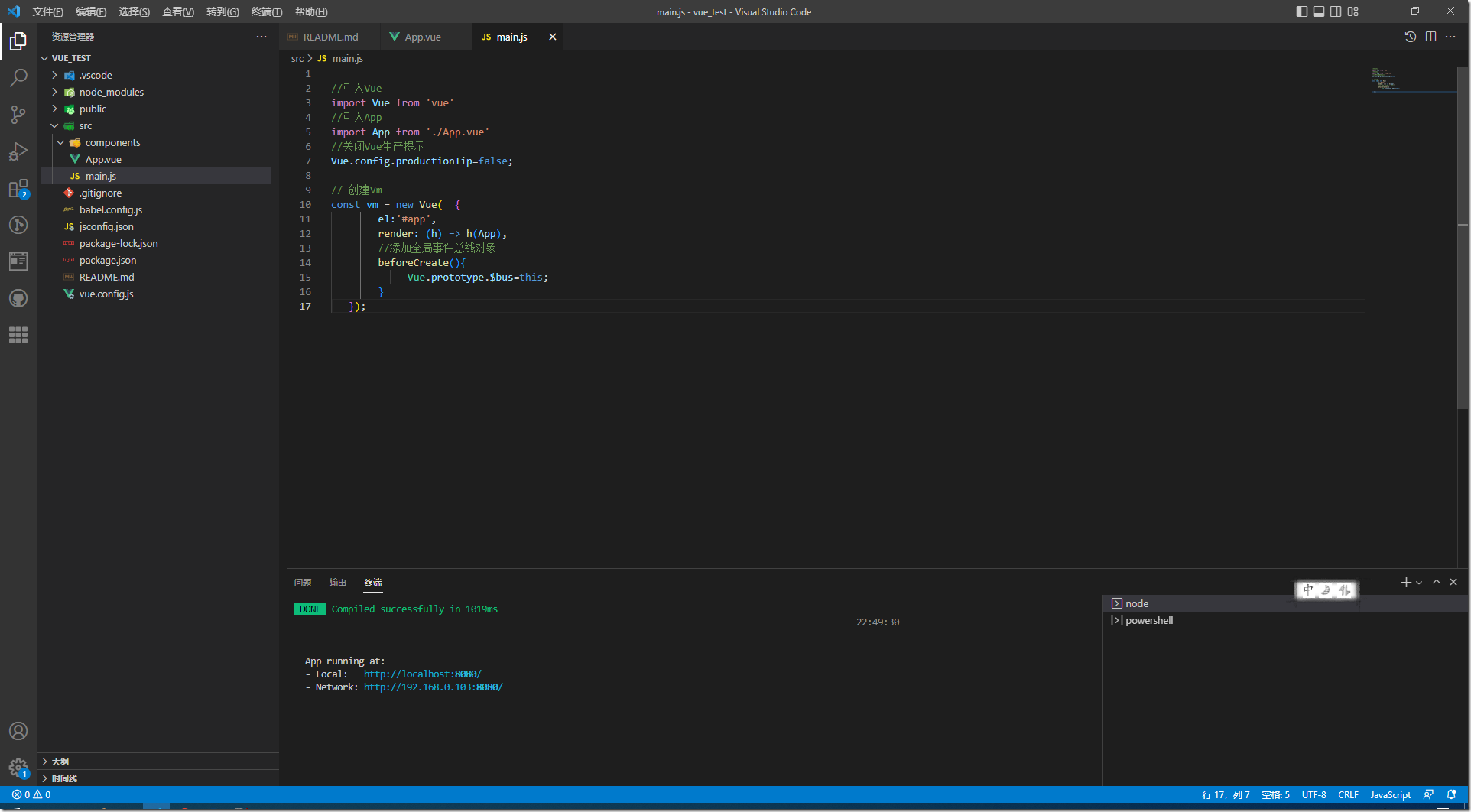
Task: Open the Search view in activity bar
Action: (18, 77)
